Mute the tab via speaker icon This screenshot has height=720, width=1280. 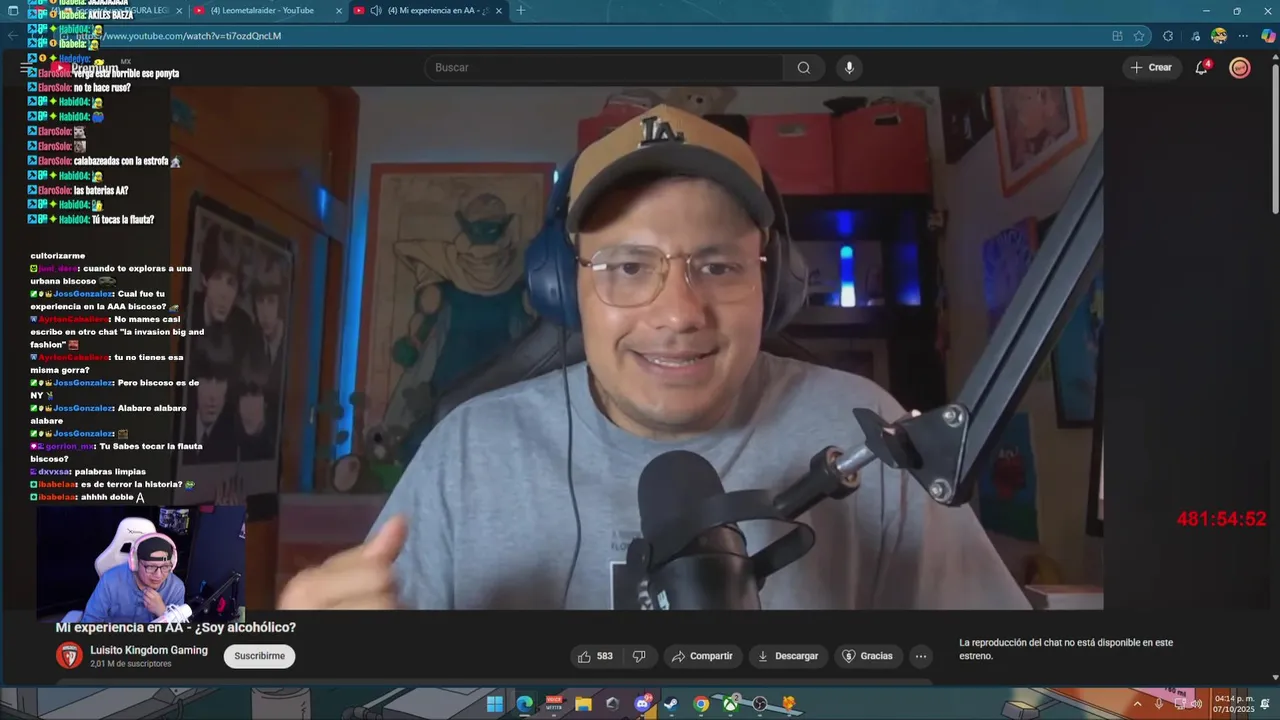coord(375,10)
